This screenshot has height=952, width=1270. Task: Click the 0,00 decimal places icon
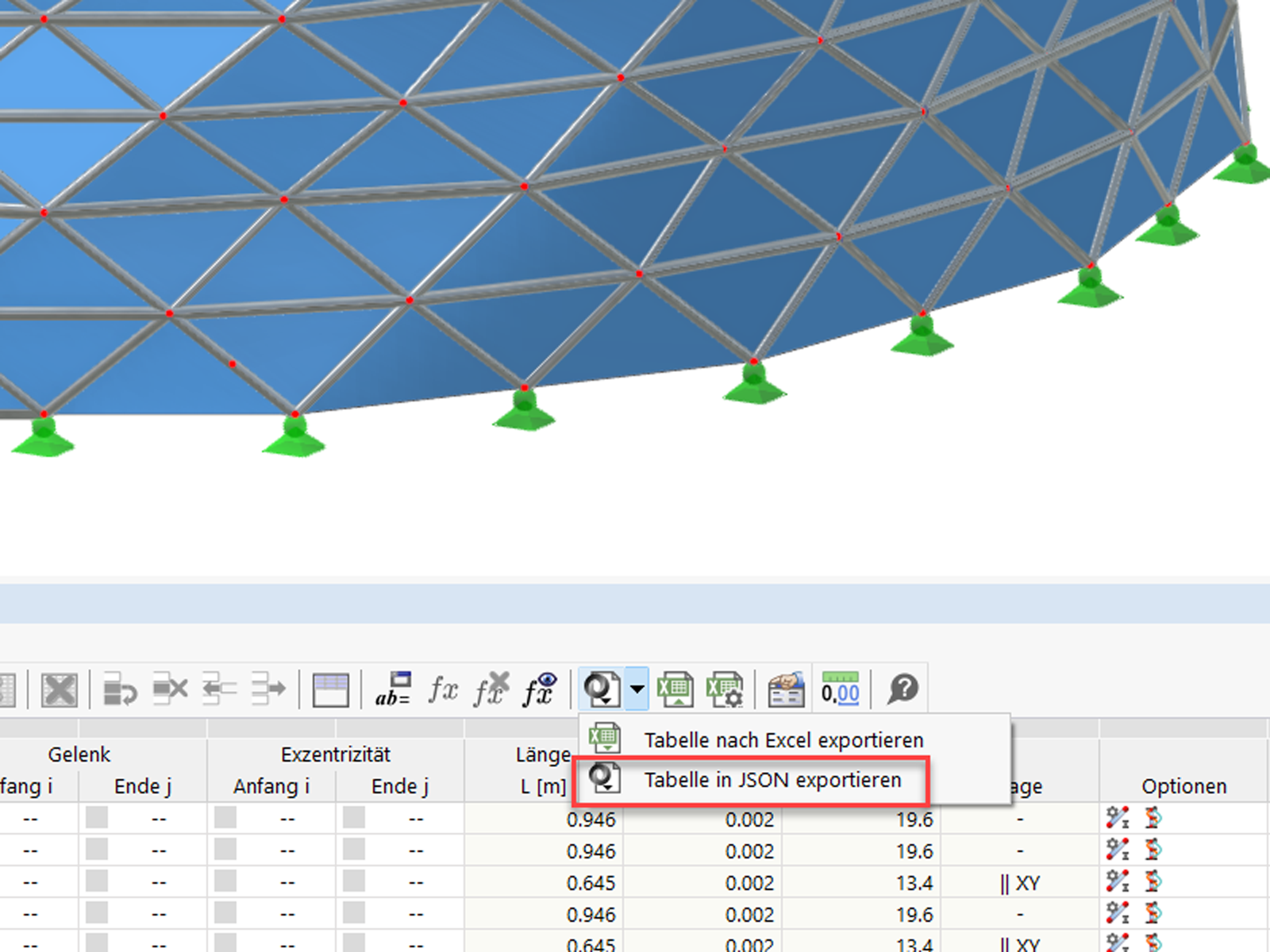pyautogui.click(x=840, y=691)
